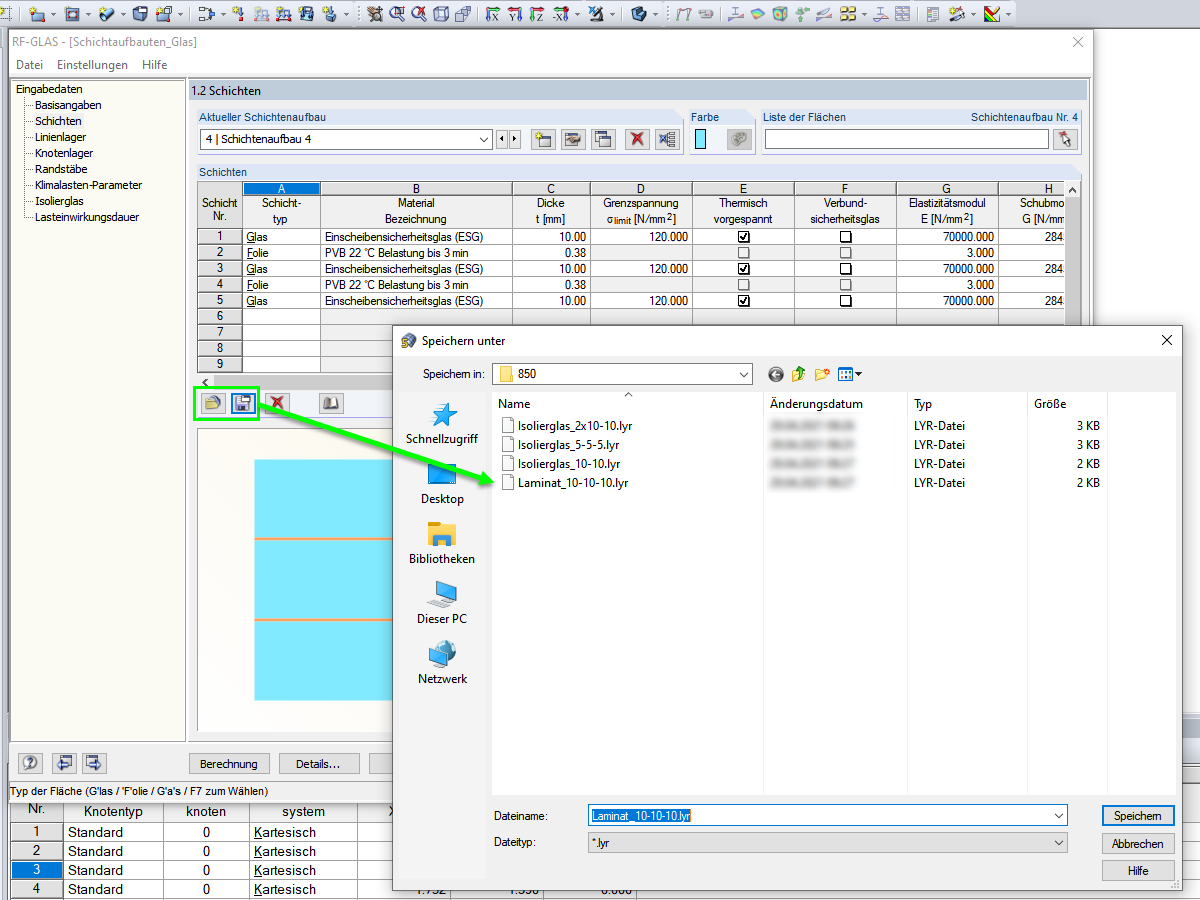Click the create new folder icon in dialog
This screenshot has width=1200, height=900.
[822, 374]
